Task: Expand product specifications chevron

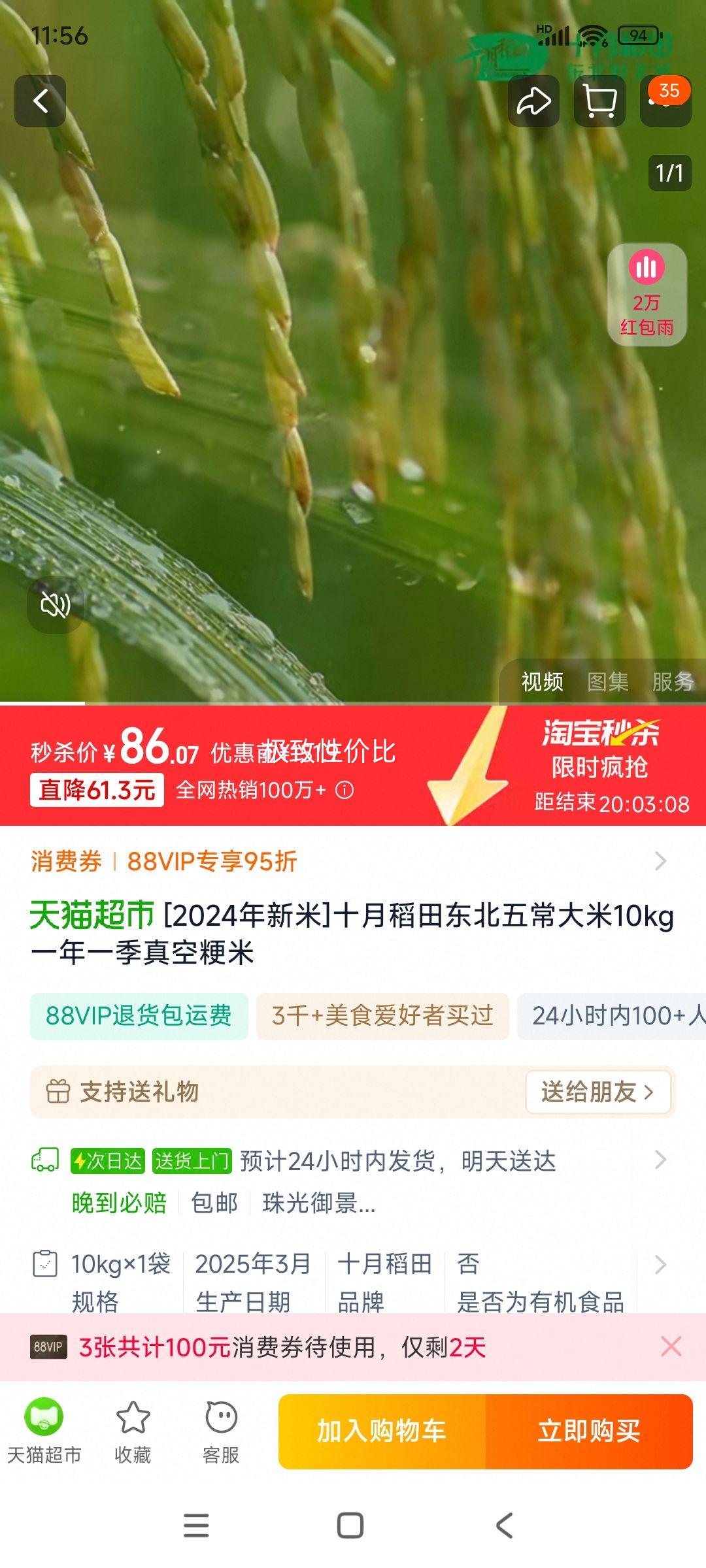Action: [661, 1264]
